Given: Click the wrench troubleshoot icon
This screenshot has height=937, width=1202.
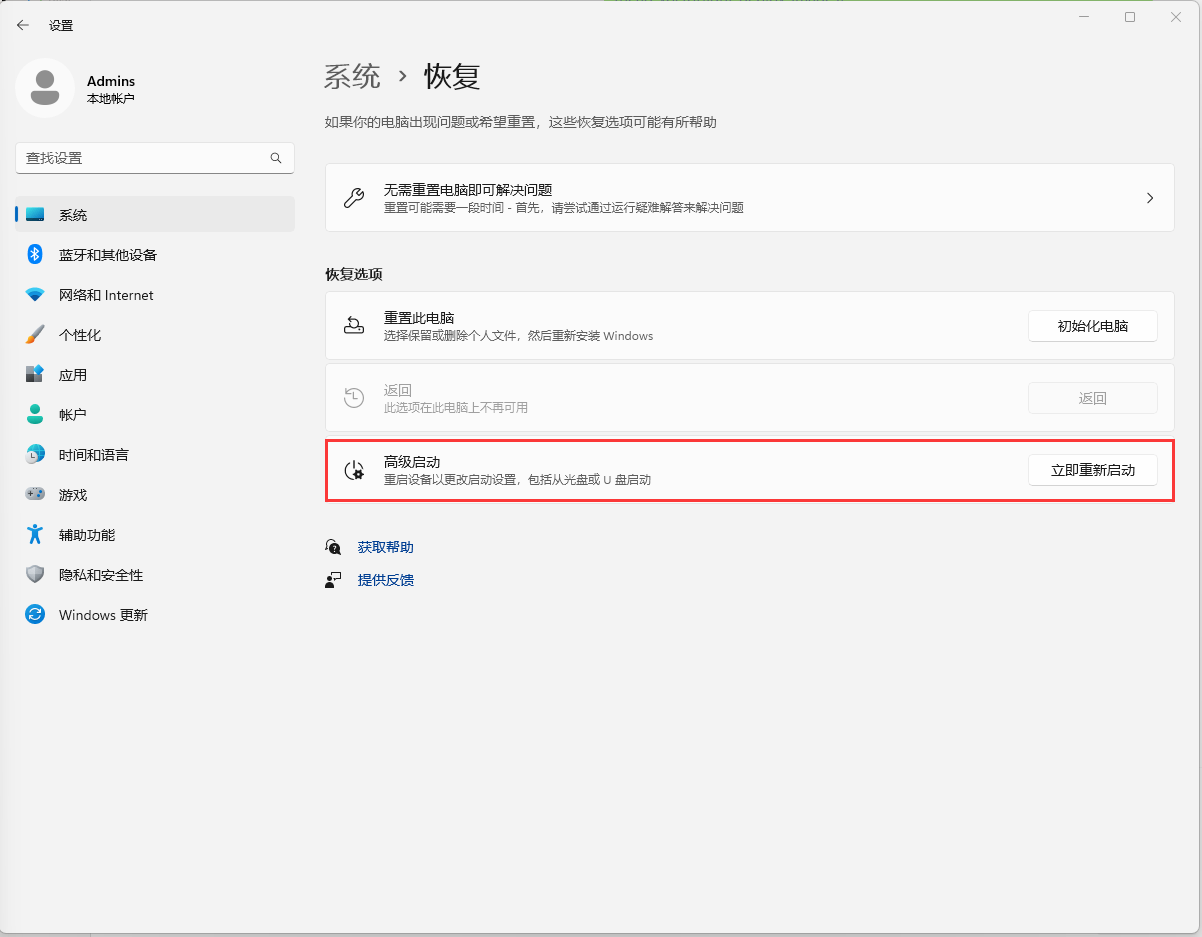Looking at the screenshot, I should [354, 198].
